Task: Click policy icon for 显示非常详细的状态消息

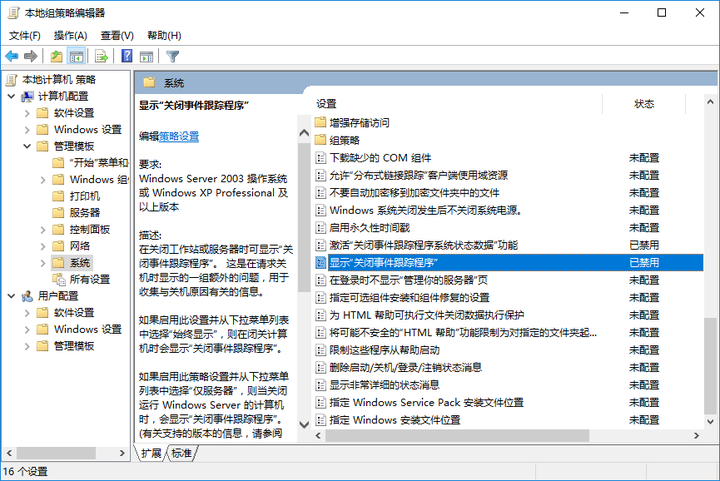Action: (321, 385)
